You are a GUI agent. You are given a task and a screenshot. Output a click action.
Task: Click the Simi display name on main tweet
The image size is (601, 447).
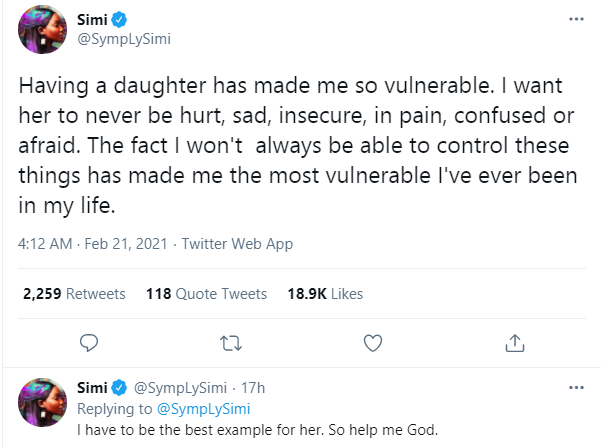point(92,19)
